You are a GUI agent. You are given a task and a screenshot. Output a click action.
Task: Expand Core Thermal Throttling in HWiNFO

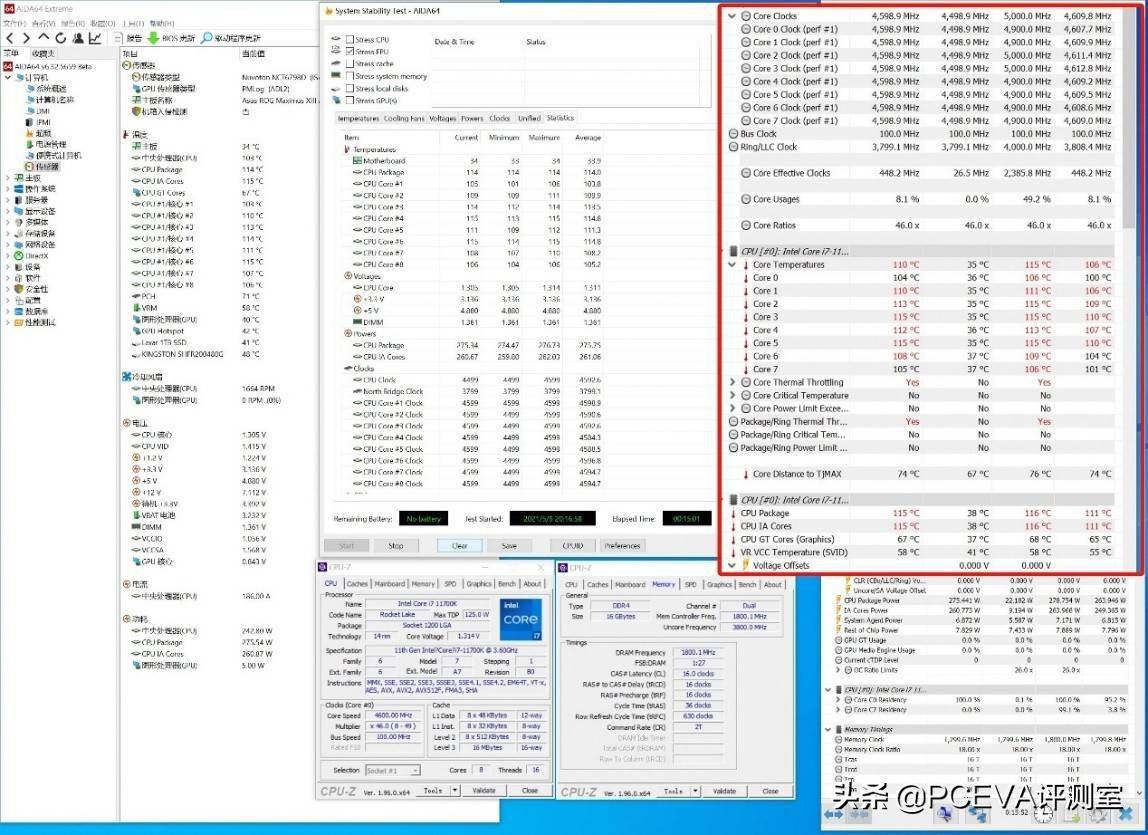(732, 382)
